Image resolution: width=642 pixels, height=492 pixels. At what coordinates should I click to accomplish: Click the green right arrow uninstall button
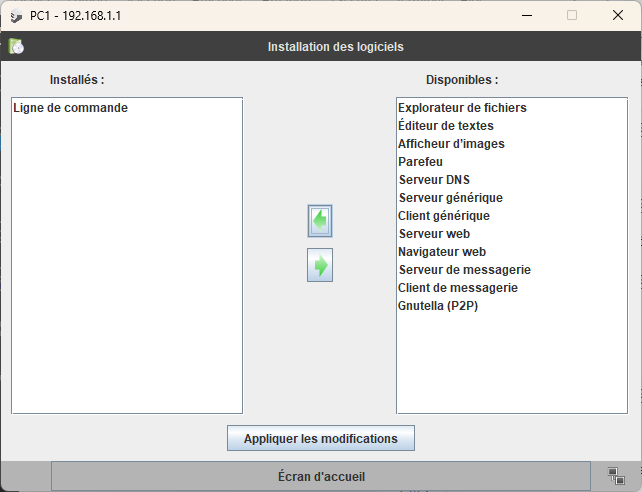(320, 266)
